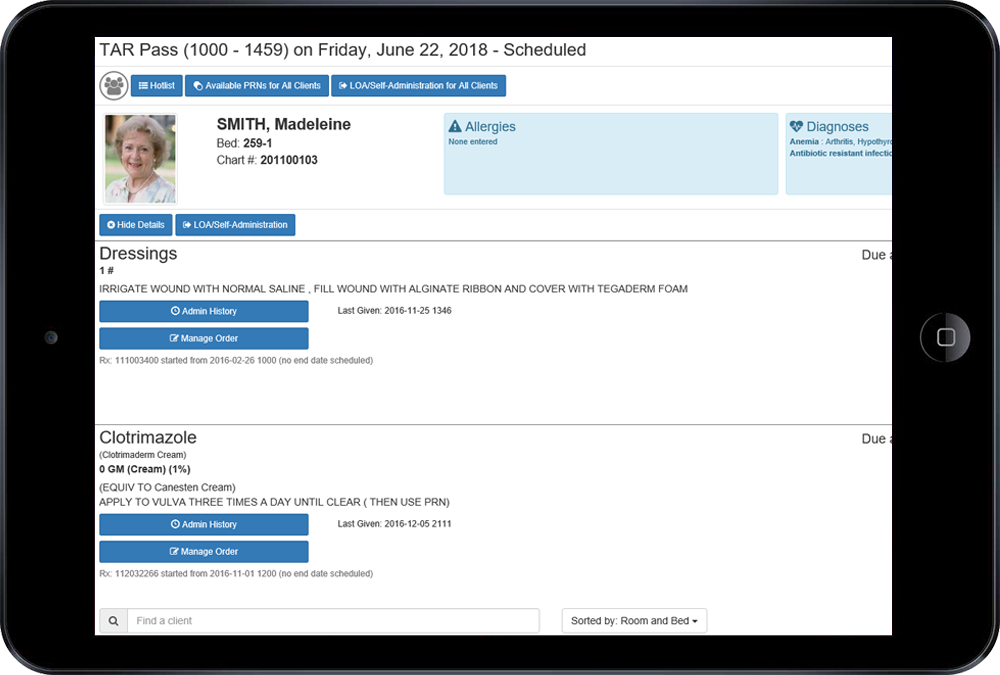Hide Details for the client
This screenshot has height=675, width=1000.
(x=136, y=225)
